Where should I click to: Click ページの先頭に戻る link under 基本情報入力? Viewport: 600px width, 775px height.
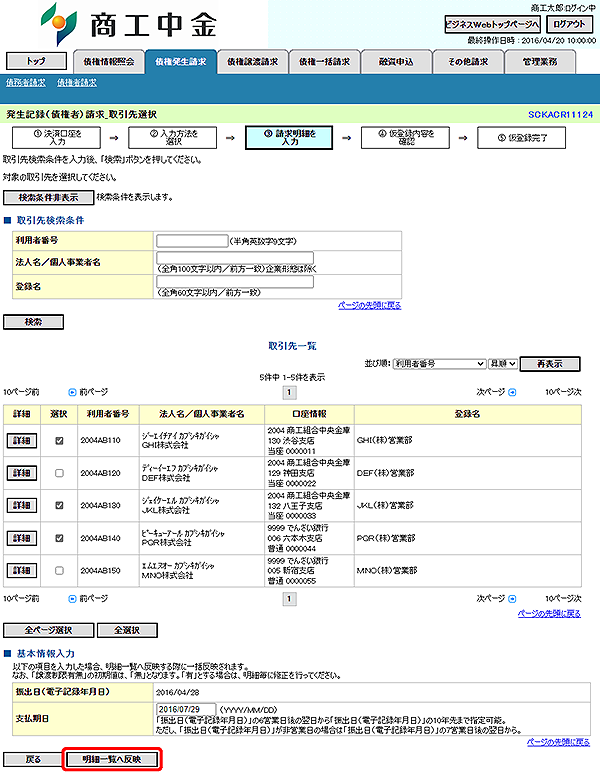558,742
